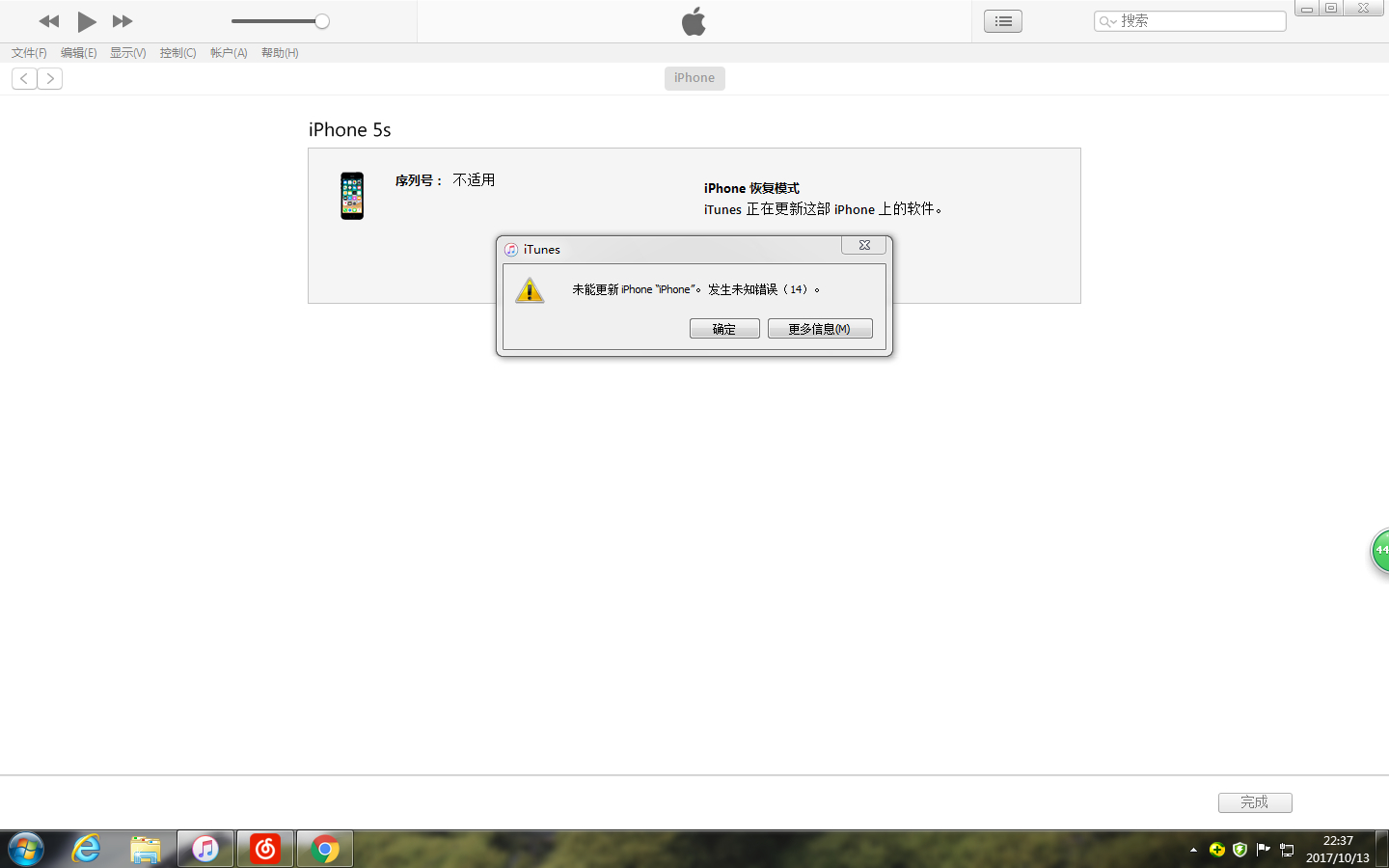This screenshot has width=1389, height=868.
Task: Show hidden system tray icons
Action: click(1193, 850)
